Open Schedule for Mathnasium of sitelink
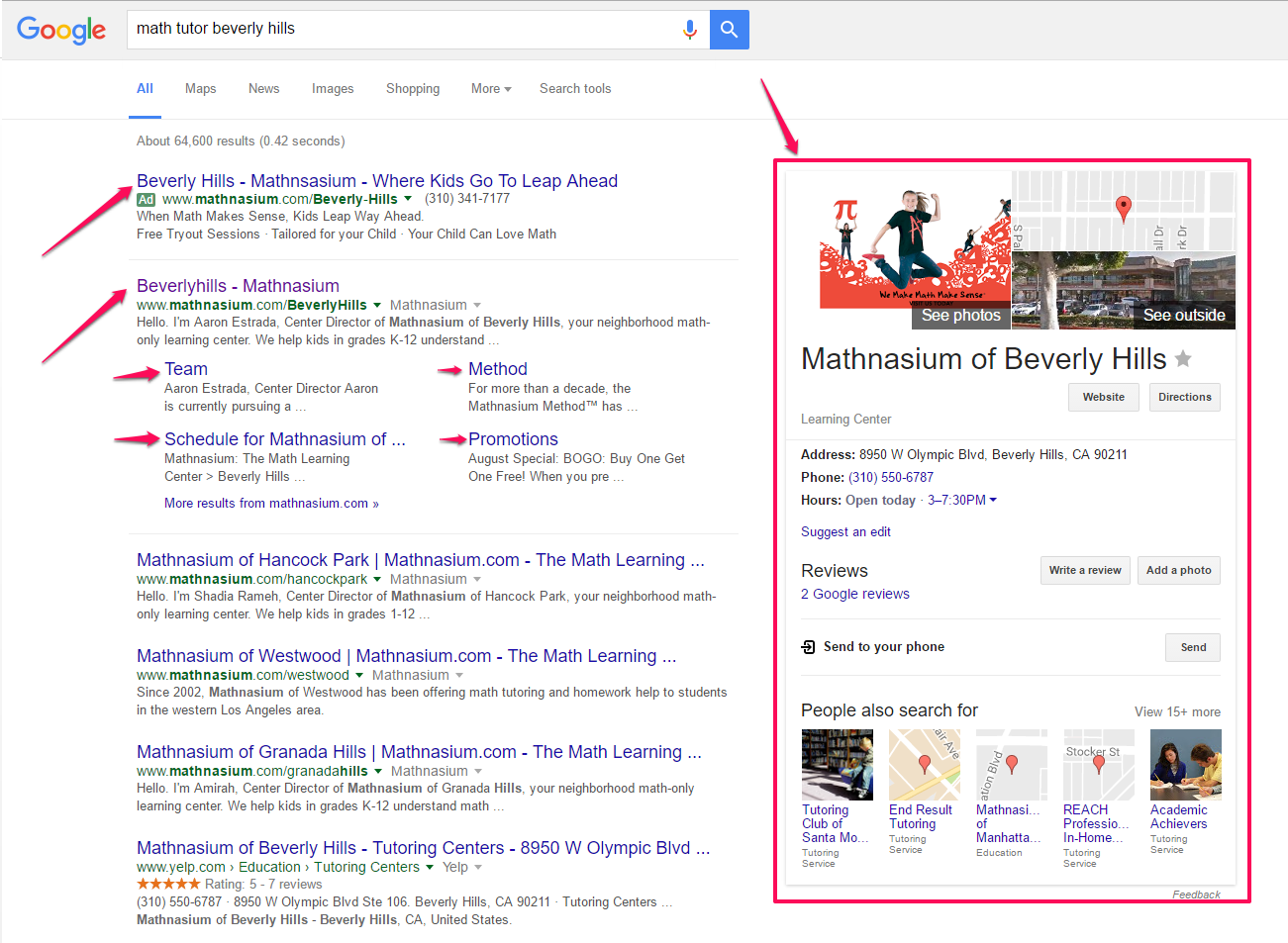The height and width of the screenshot is (943, 1288). pyautogui.click(x=285, y=439)
